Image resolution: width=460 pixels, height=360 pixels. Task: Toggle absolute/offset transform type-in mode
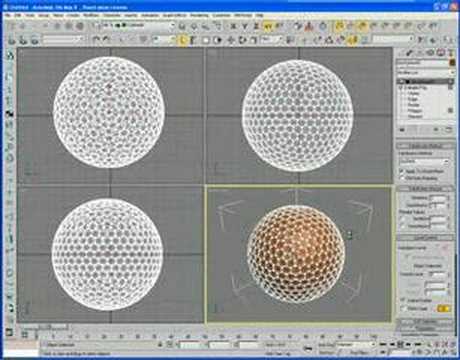[x=169, y=344]
